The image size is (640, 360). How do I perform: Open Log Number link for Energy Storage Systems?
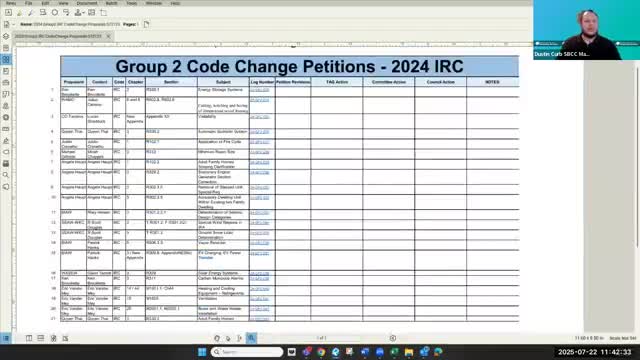tap(260, 90)
